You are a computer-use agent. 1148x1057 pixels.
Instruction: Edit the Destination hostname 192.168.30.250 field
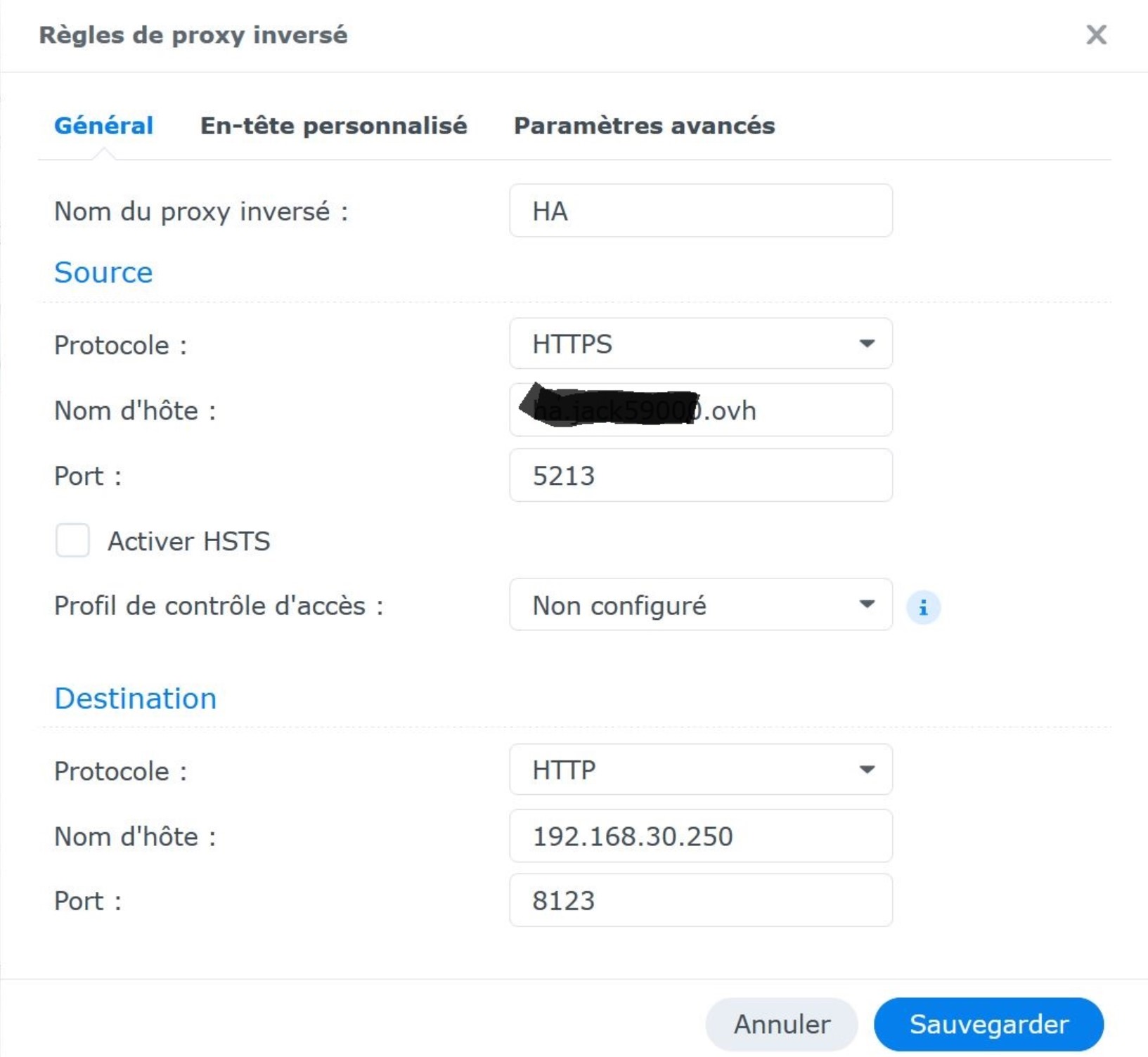[x=700, y=836]
